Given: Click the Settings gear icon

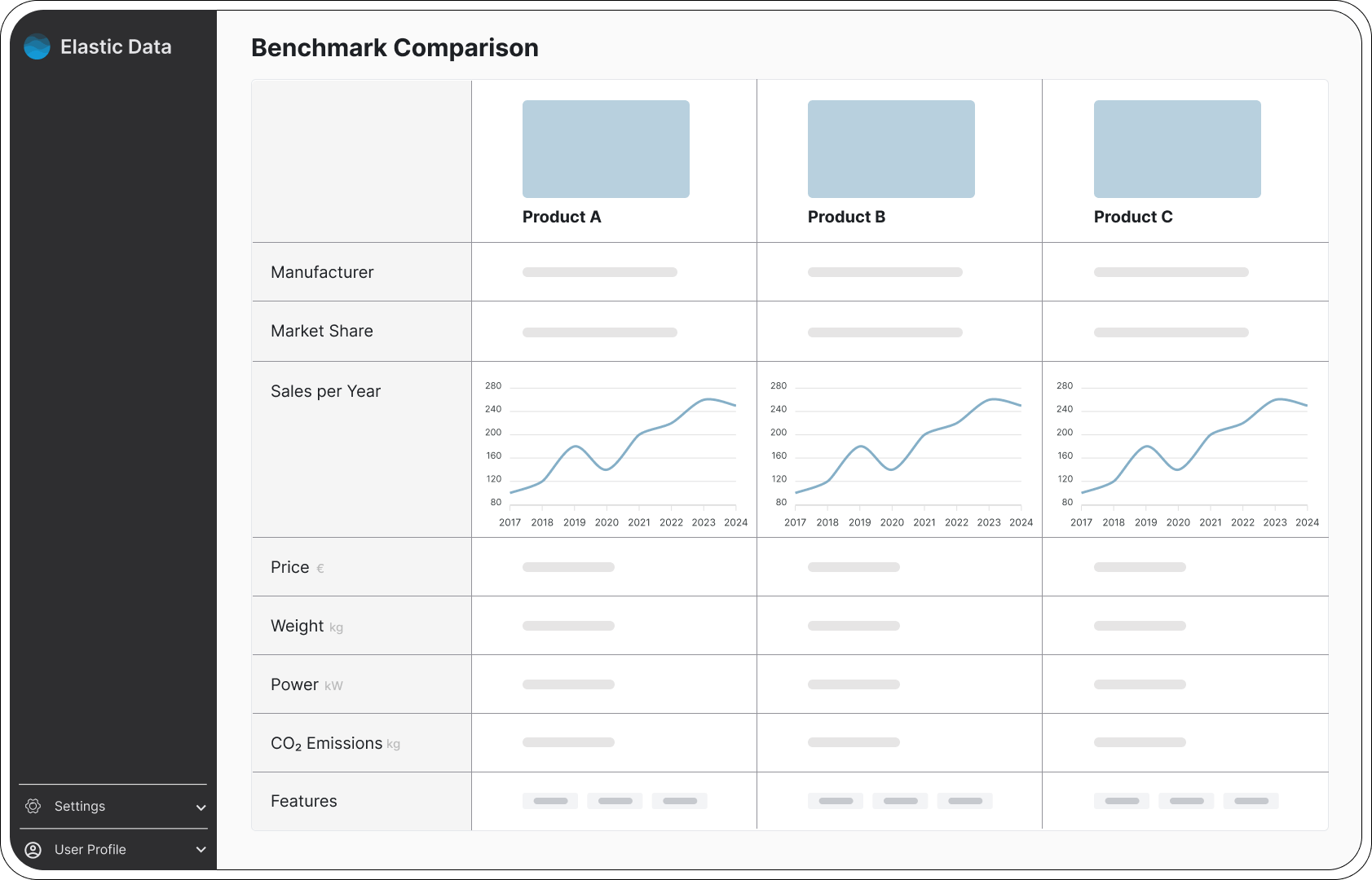Looking at the screenshot, I should point(33,806).
